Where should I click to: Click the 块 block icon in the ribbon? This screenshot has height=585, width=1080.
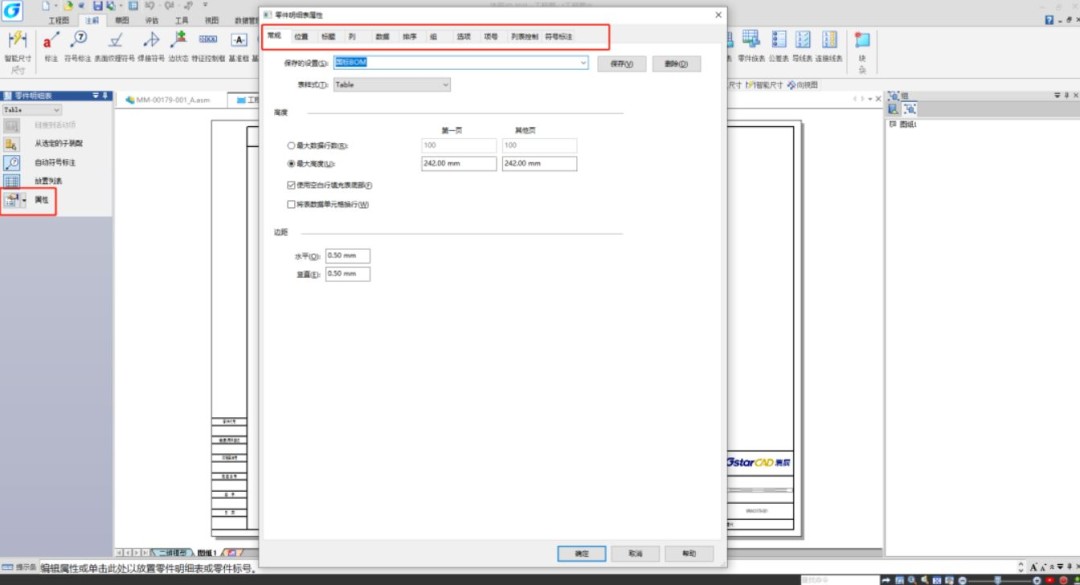tap(862, 41)
